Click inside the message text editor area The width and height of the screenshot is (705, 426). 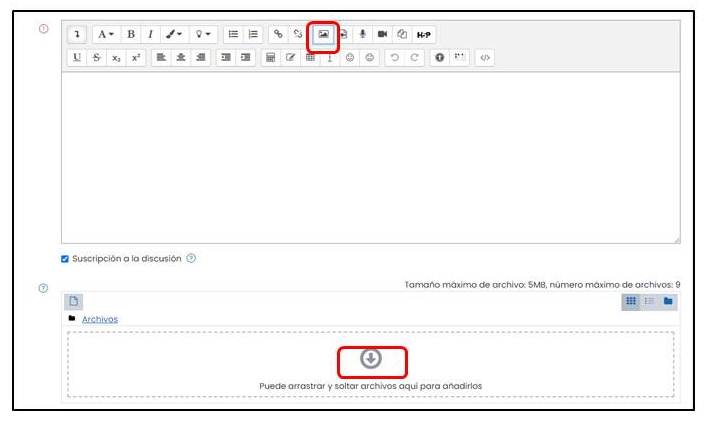(x=370, y=158)
